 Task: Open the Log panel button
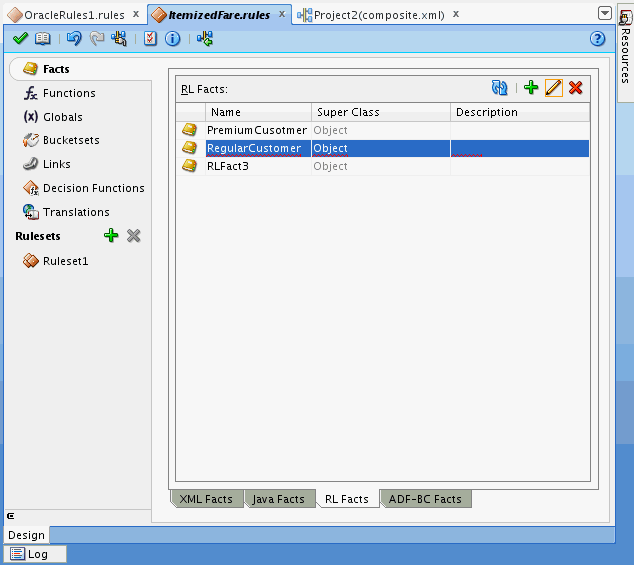pos(35,554)
